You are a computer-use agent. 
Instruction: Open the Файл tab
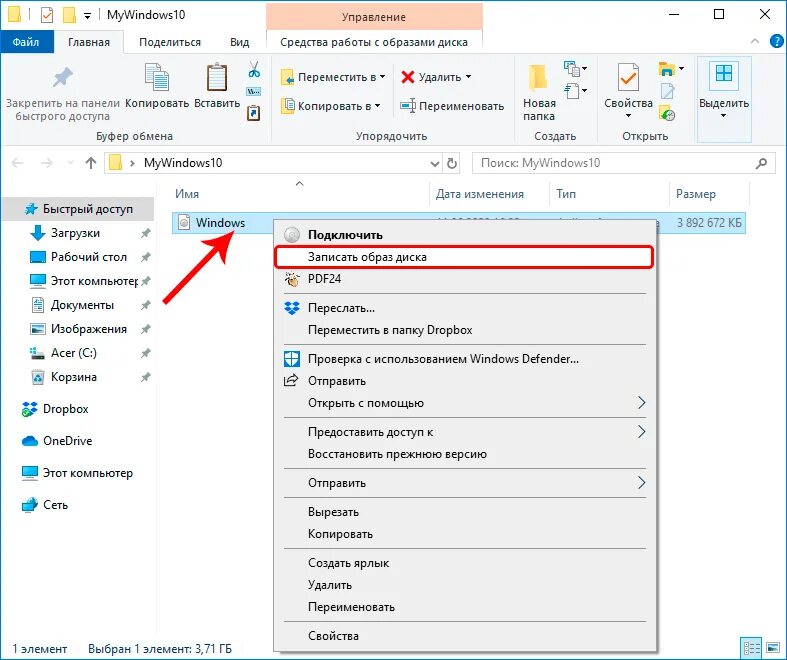[x=26, y=42]
